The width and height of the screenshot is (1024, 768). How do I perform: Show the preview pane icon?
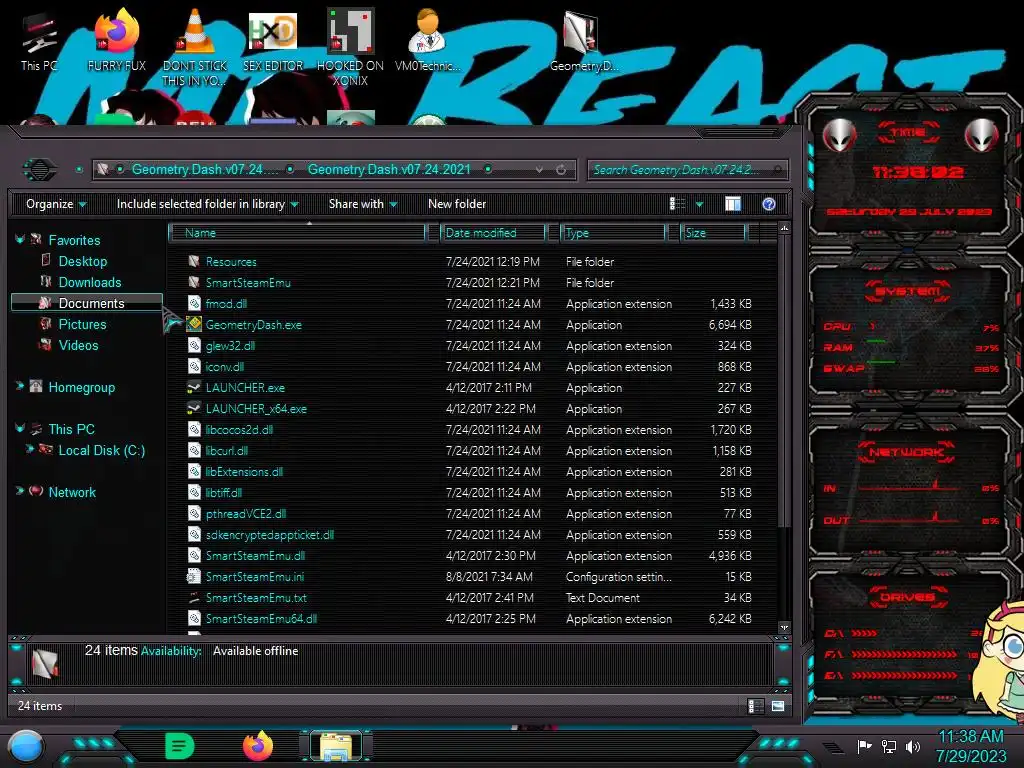[x=733, y=204]
